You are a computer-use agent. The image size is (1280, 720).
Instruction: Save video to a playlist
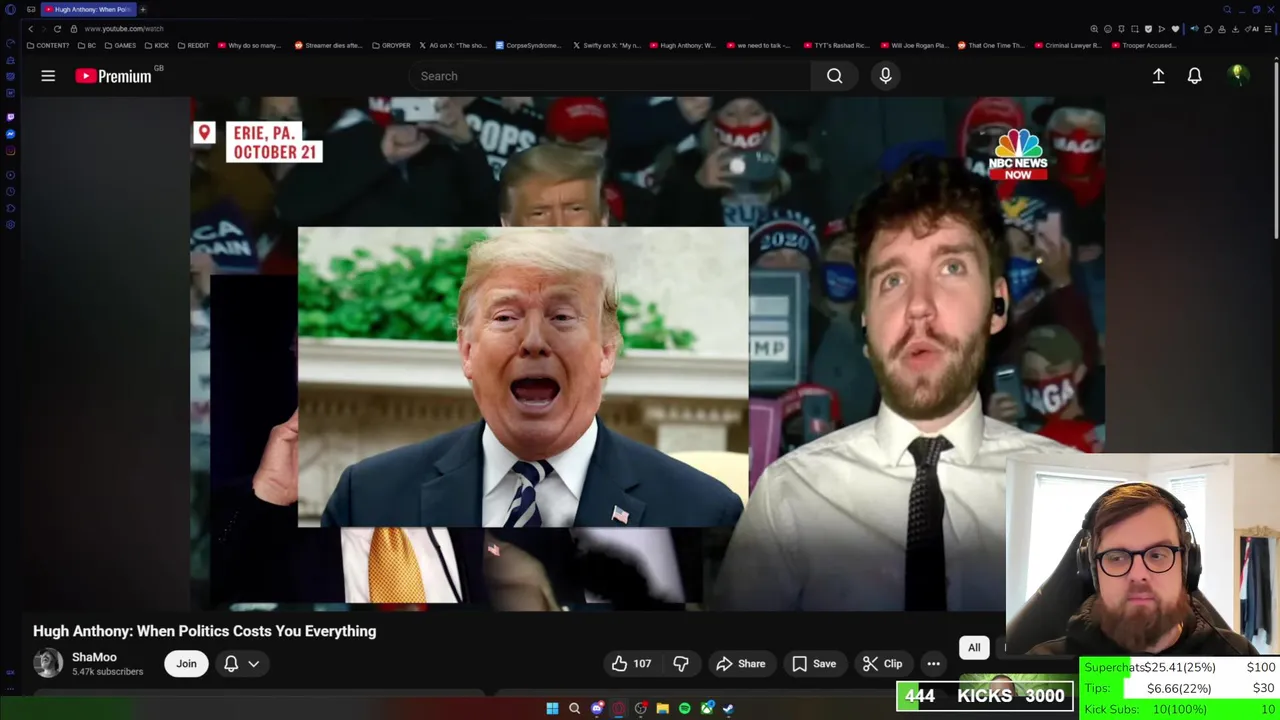[x=813, y=664]
